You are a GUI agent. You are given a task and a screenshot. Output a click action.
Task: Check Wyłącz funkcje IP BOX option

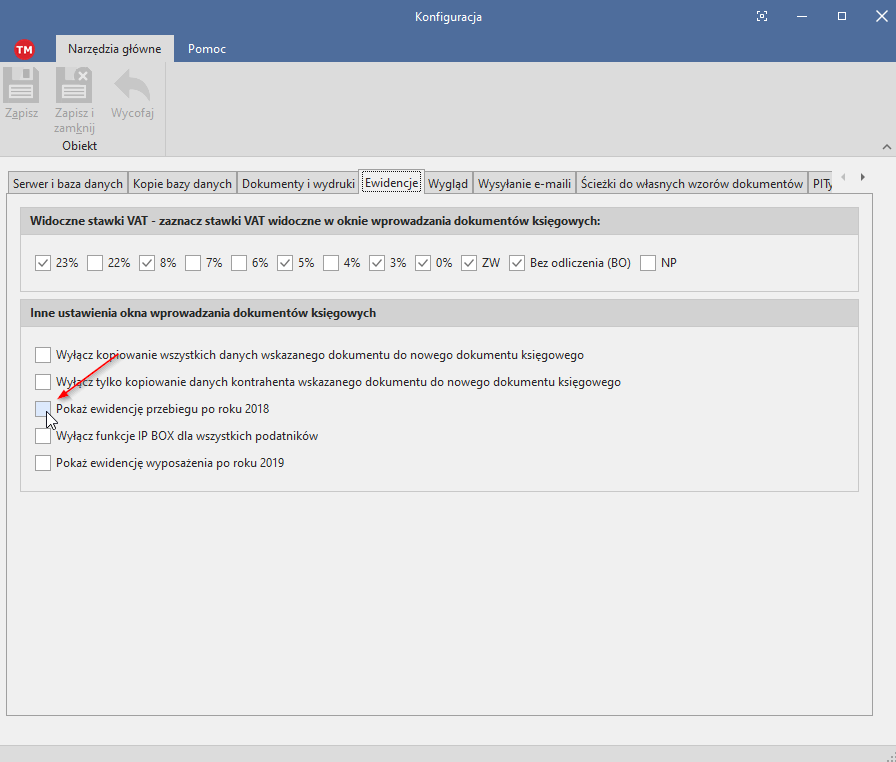tap(43, 436)
